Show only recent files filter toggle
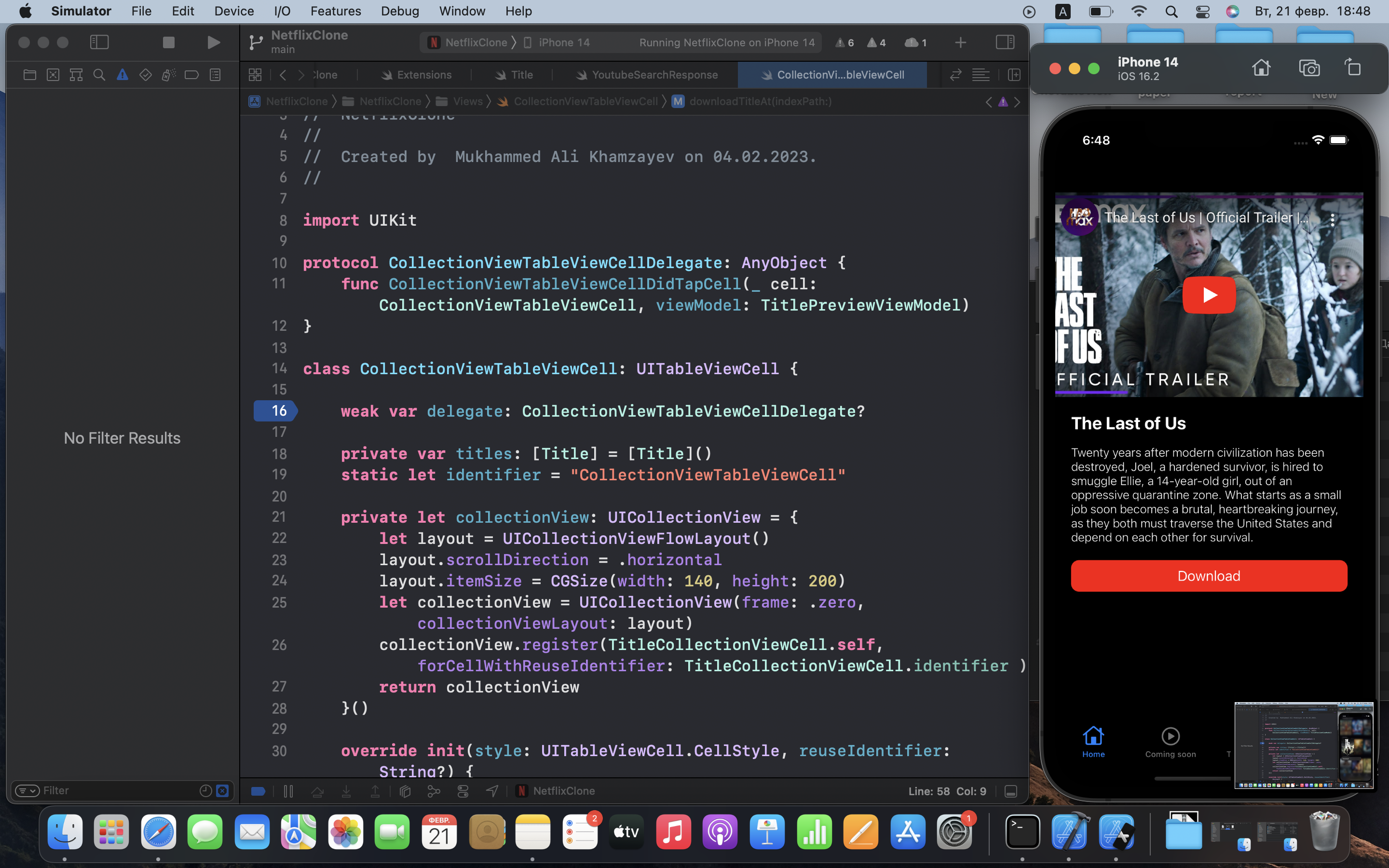The height and width of the screenshot is (868, 1389). click(205, 790)
